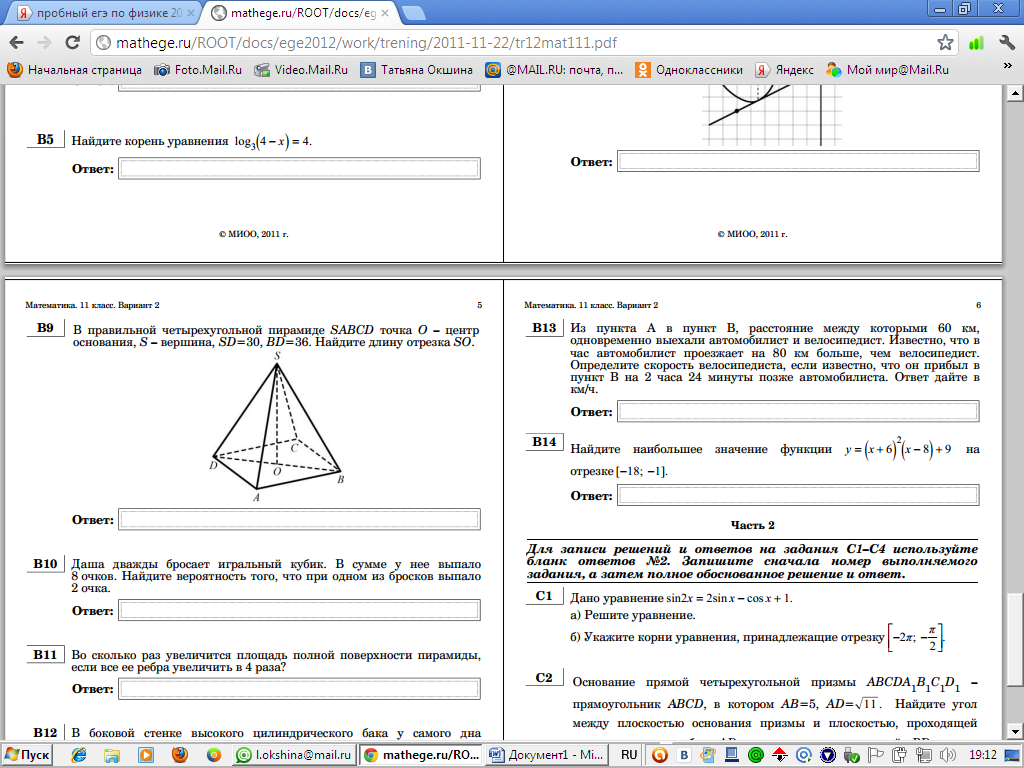Click the B14 task label
Image resolution: width=1024 pixels, height=768 pixels.
click(544, 441)
